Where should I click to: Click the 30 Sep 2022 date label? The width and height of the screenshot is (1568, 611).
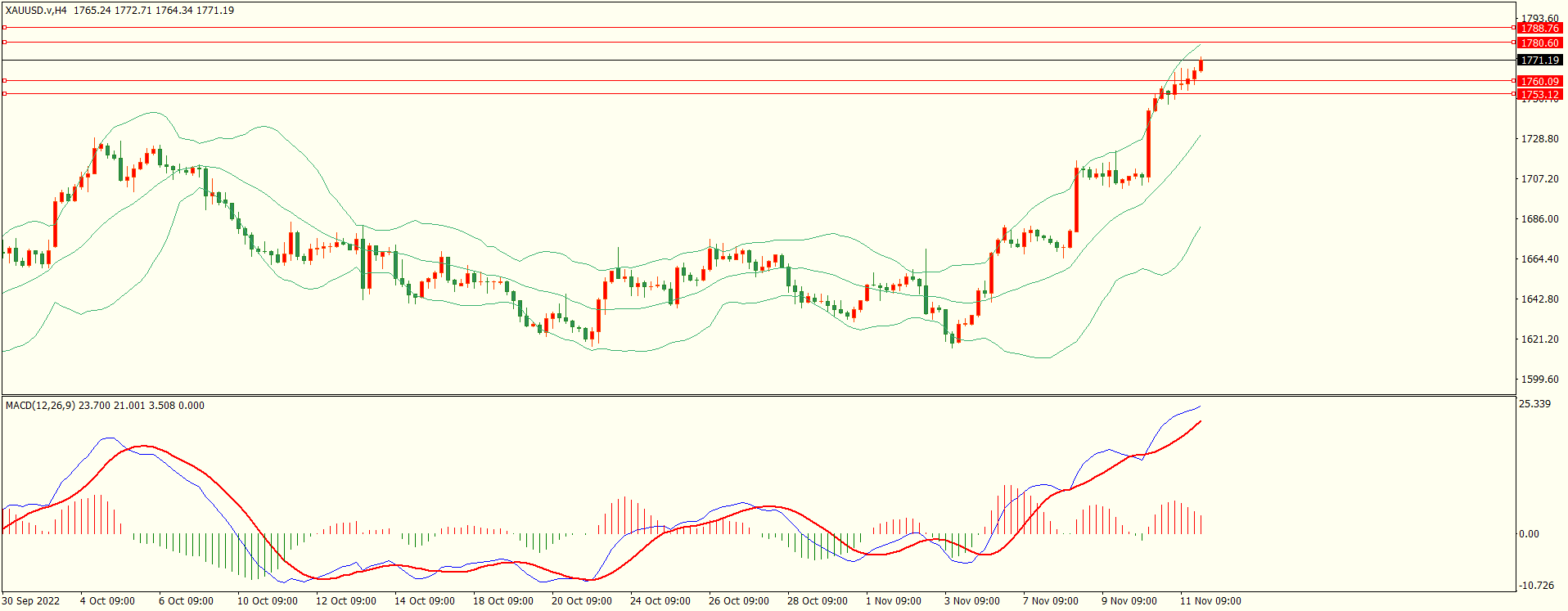[x=31, y=601]
